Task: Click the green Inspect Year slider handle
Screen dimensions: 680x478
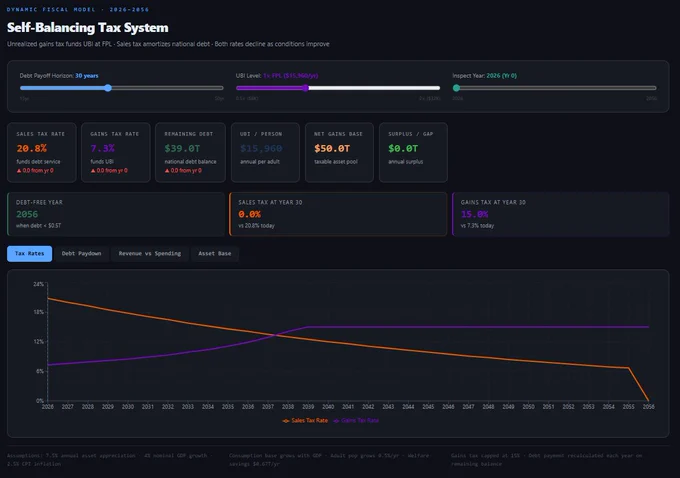Action: coord(456,88)
